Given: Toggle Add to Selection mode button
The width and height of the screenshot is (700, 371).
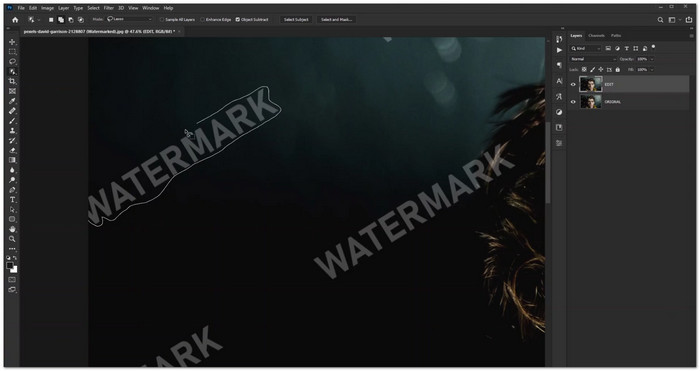Looking at the screenshot, I should (x=61, y=20).
